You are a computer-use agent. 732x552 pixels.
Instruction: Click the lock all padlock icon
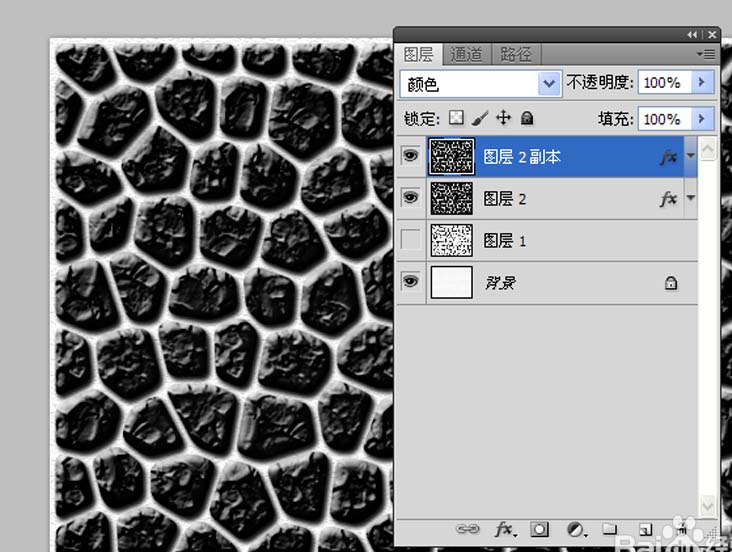point(527,118)
